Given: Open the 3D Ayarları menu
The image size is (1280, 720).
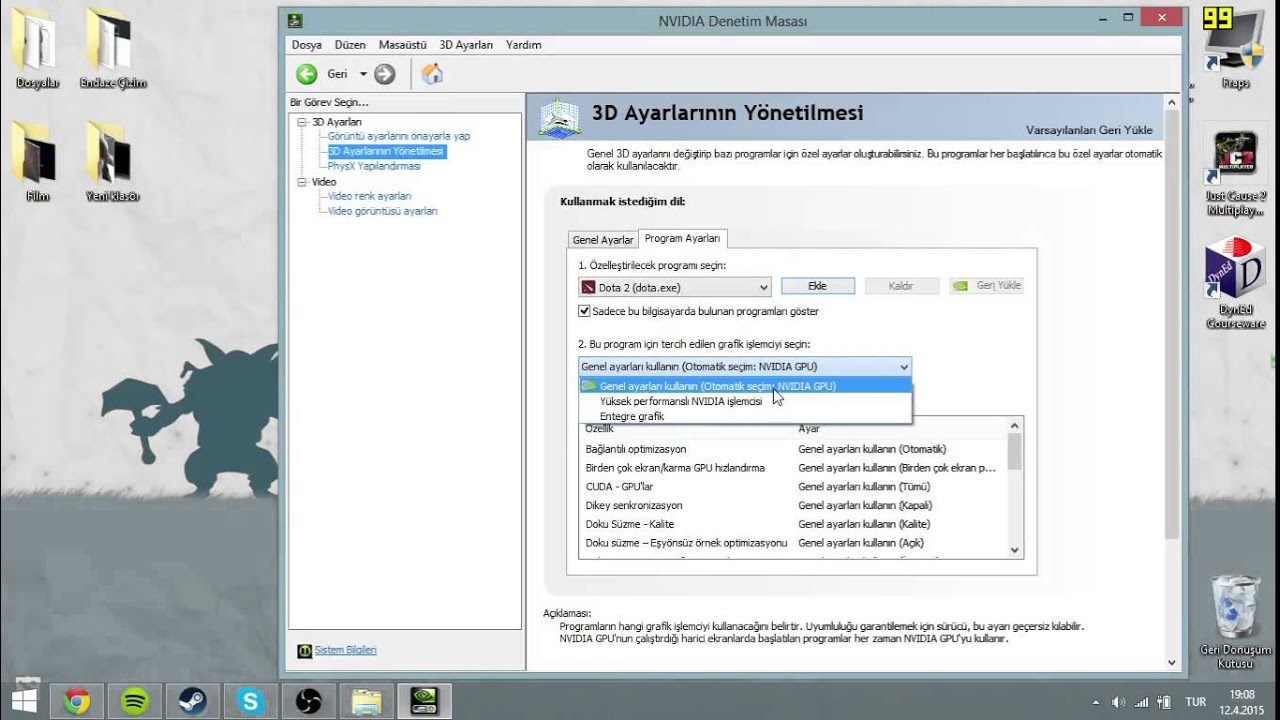Looking at the screenshot, I should click(x=466, y=45).
